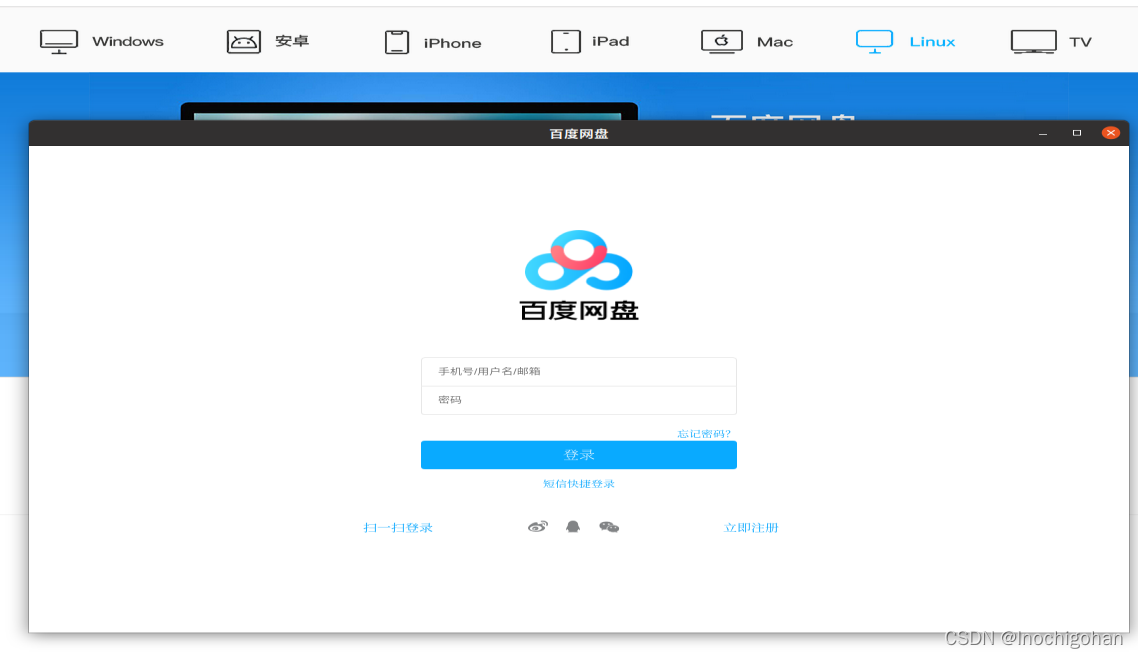Select the iPhone platform tab
Screen dimensions: 1138x658
point(433,42)
